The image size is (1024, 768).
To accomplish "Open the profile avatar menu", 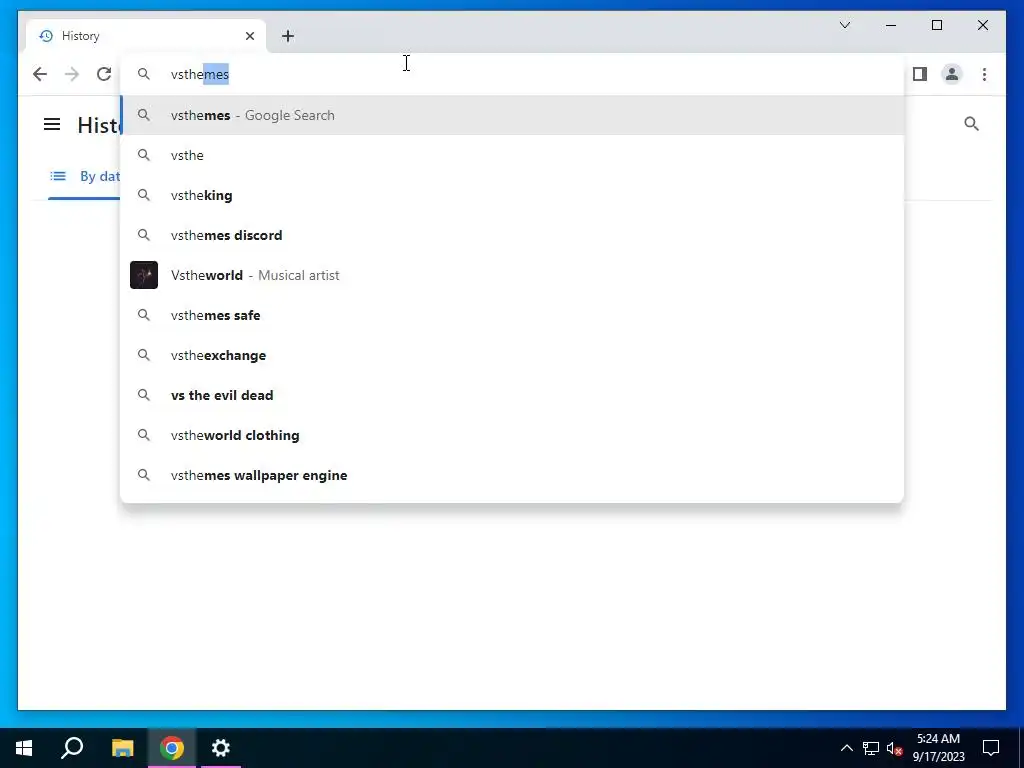I will (952, 74).
